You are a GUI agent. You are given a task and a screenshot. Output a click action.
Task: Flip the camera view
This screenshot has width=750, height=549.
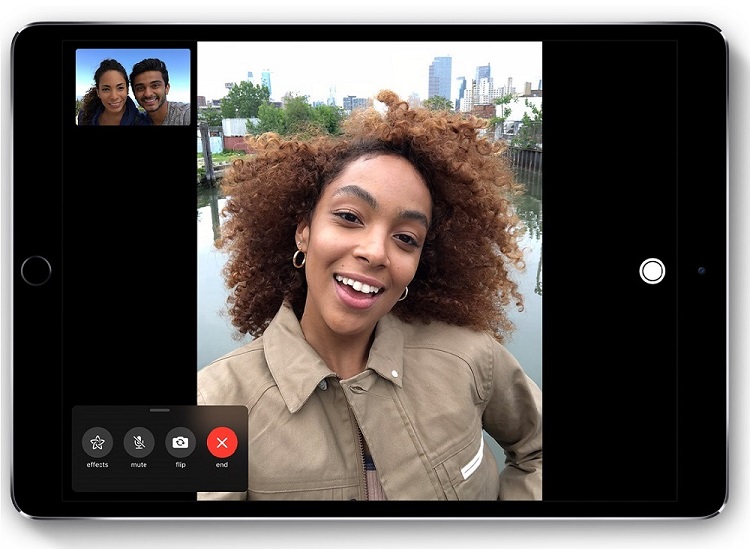(180, 442)
